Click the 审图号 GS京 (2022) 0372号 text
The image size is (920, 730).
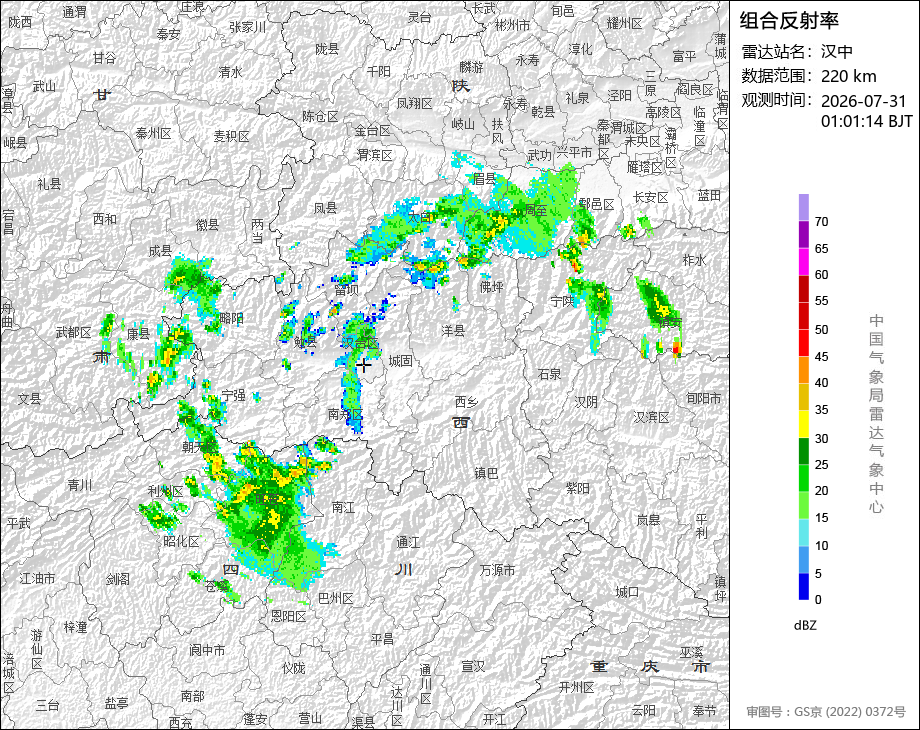826,712
